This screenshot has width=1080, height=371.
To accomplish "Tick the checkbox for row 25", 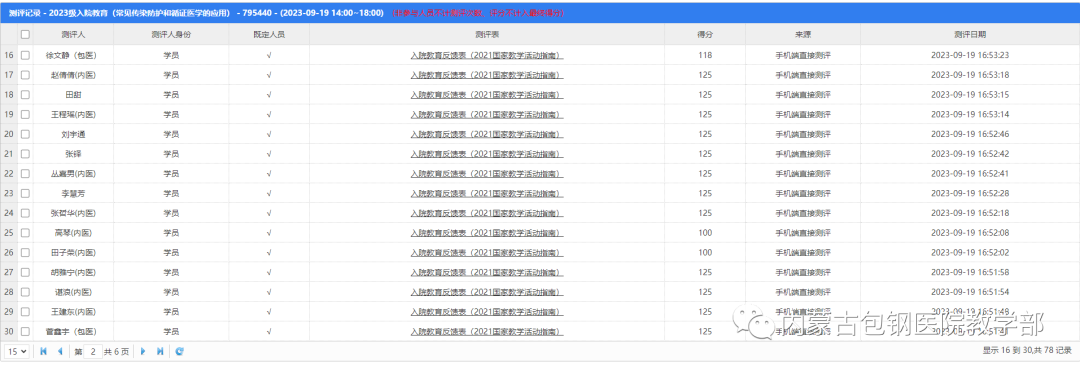I will tap(25, 233).
